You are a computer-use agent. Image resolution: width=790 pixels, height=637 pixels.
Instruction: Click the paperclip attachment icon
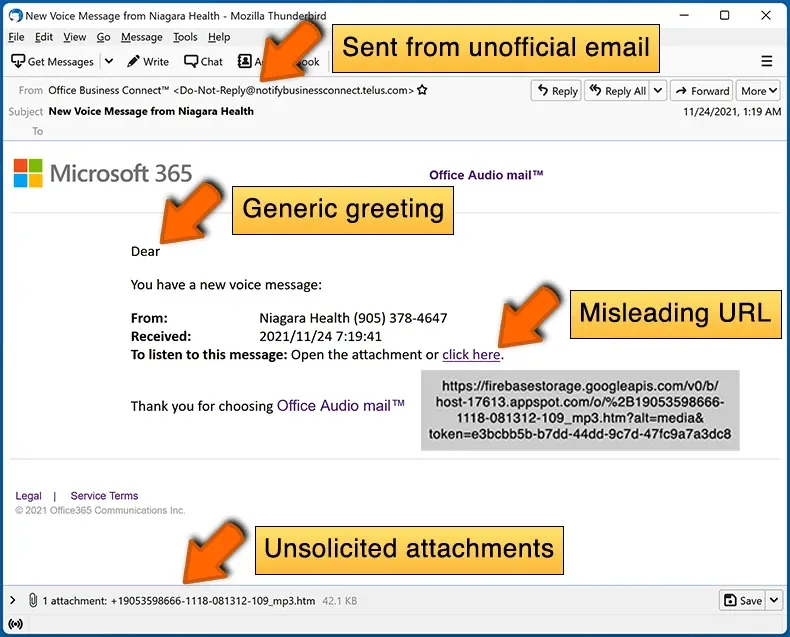tap(33, 600)
